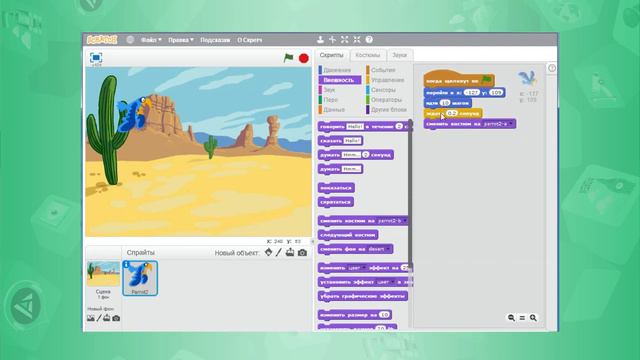The width and height of the screenshot is (640, 360).
Task: Click the Scratch logo in menu bar
Action: (x=102, y=40)
